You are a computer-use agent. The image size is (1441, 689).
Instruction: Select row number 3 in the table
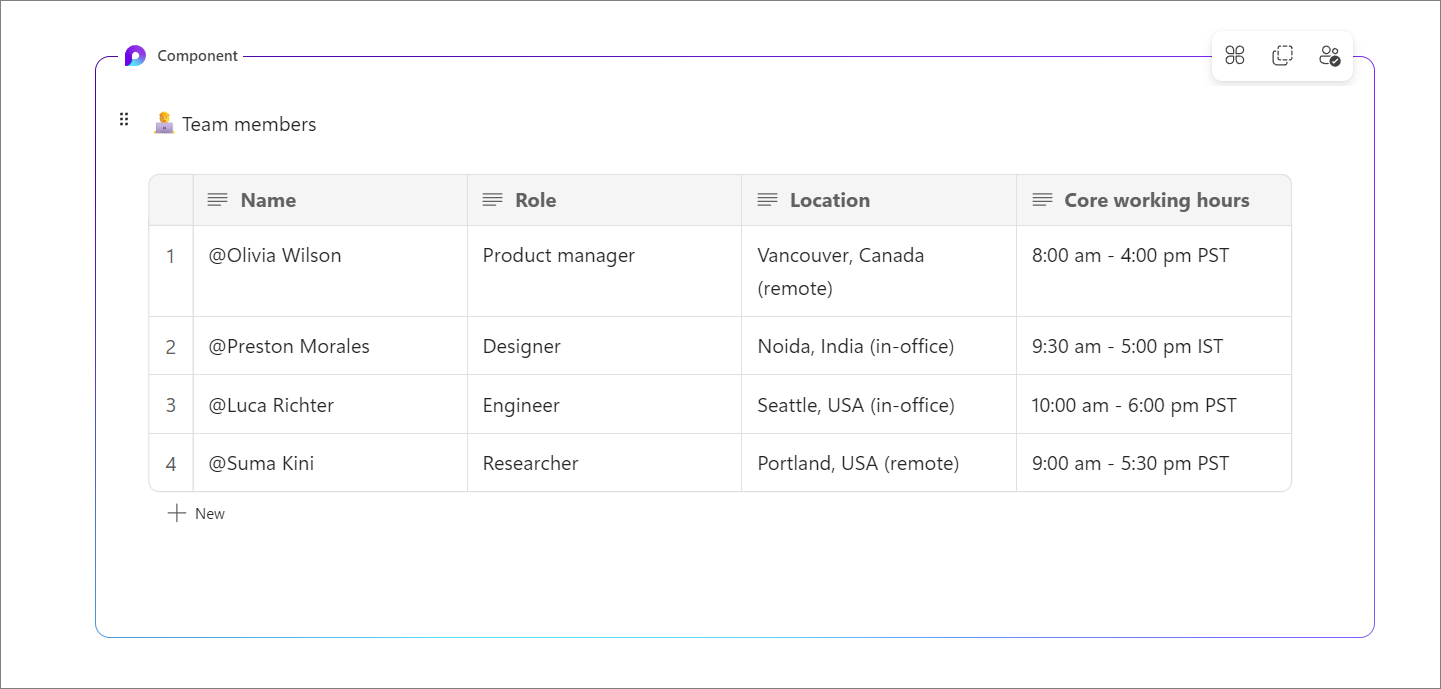[171, 405]
